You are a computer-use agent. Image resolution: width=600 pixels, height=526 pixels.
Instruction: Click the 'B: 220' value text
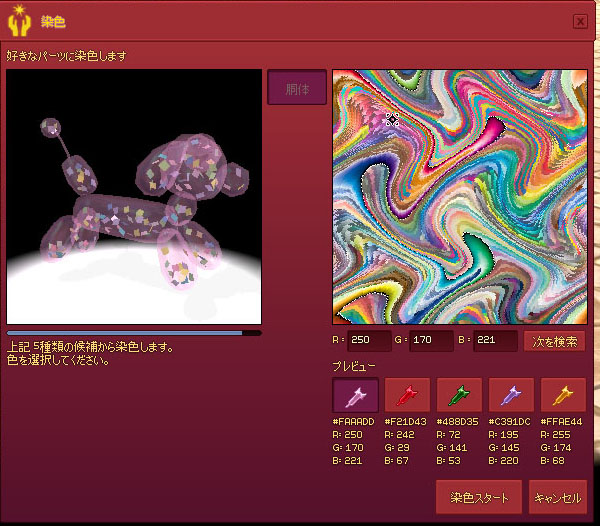click(x=503, y=461)
